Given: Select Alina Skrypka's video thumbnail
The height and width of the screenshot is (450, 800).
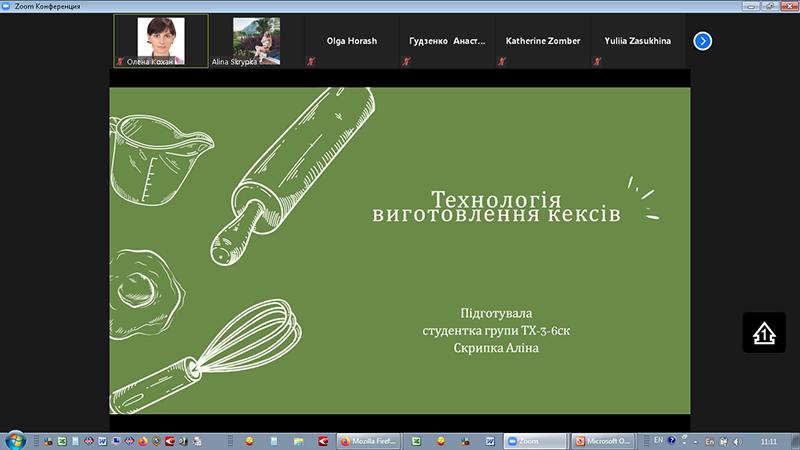Looking at the screenshot, I should pos(256,41).
